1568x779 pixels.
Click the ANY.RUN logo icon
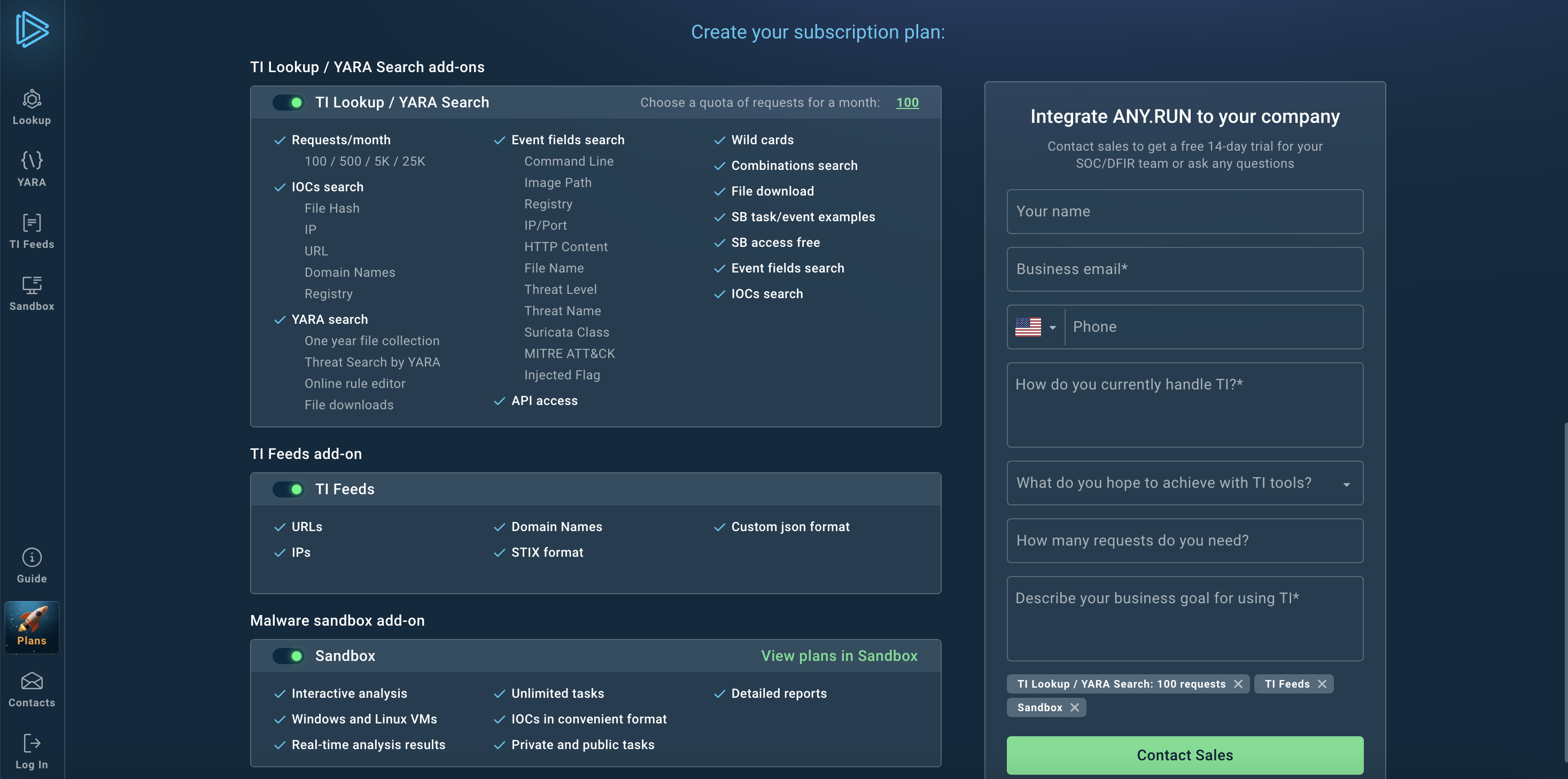(32, 29)
